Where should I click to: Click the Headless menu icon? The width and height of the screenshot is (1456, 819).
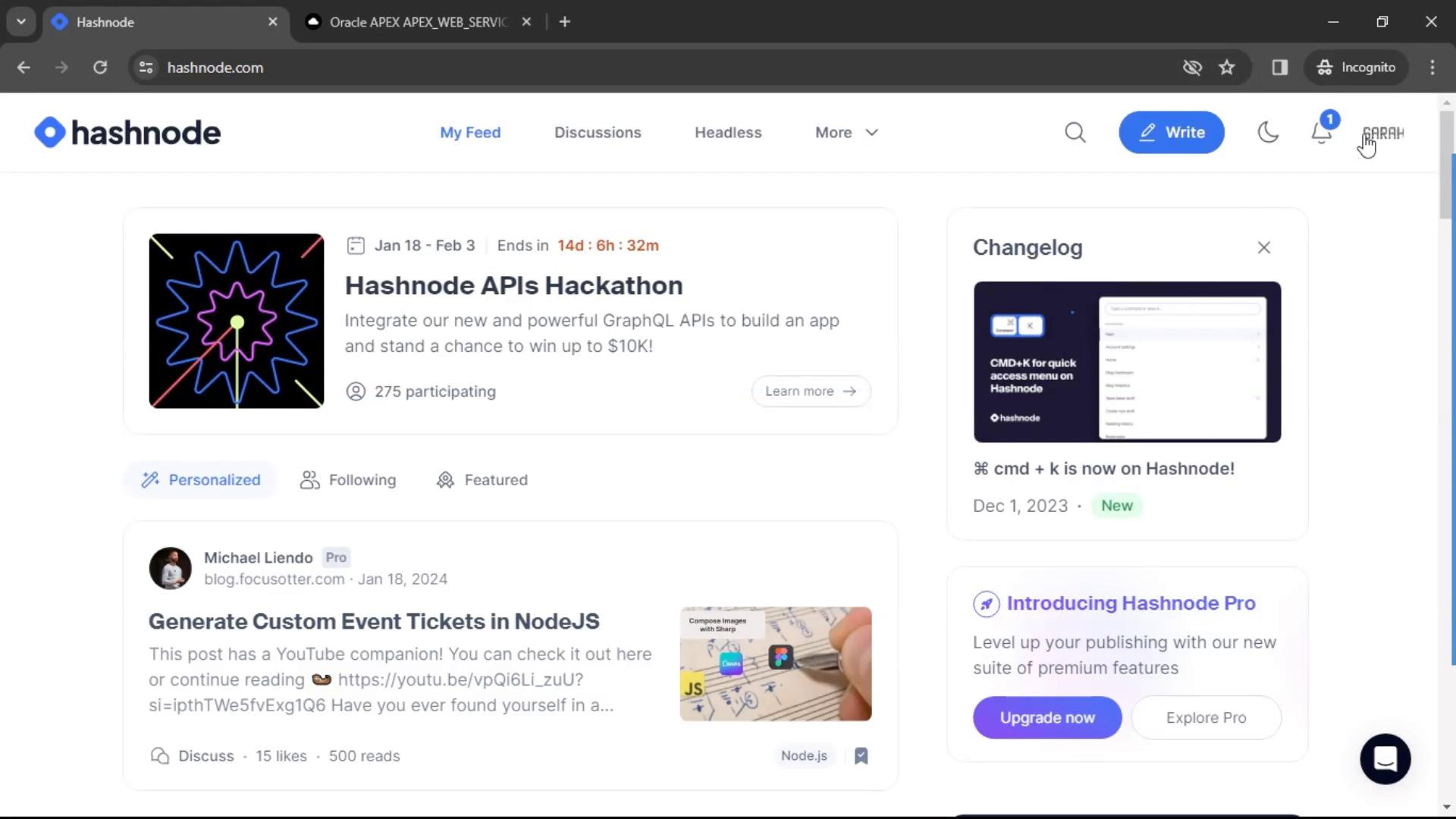[x=729, y=132]
